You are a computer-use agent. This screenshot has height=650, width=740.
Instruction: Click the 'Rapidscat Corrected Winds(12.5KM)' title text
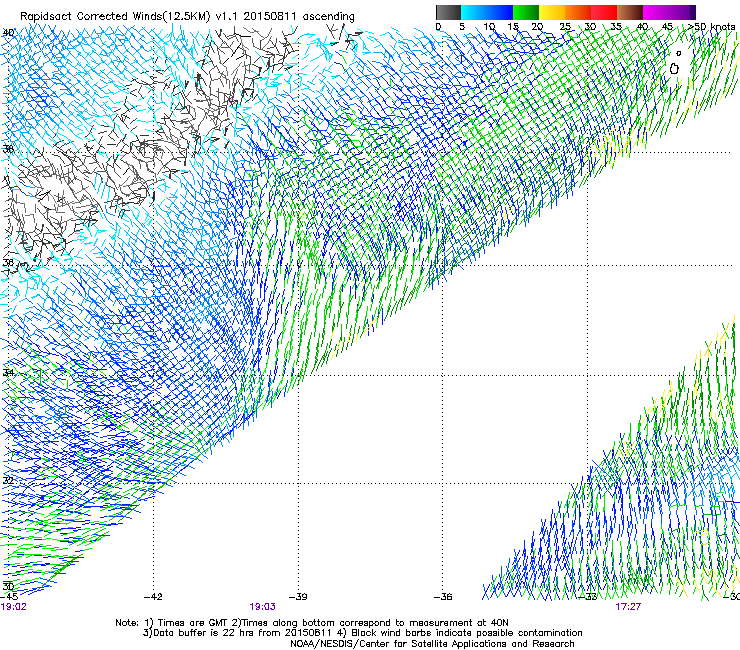[x=115, y=17]
